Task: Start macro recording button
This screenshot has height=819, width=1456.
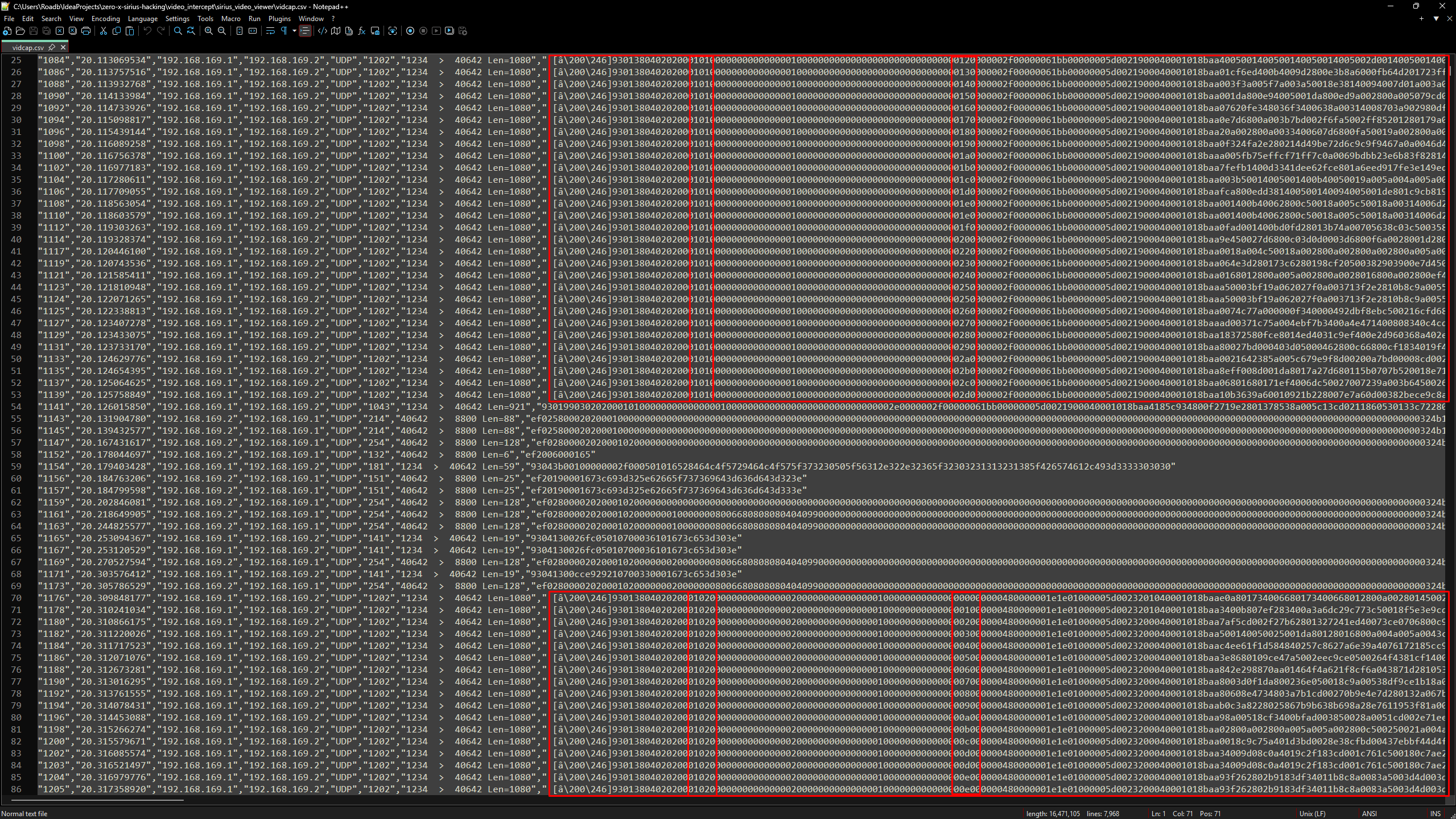Action: [410, 31]
